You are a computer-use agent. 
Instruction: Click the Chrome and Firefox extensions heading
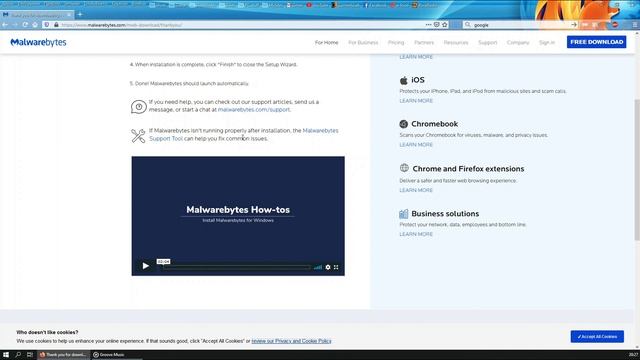(x=468, y=169)
